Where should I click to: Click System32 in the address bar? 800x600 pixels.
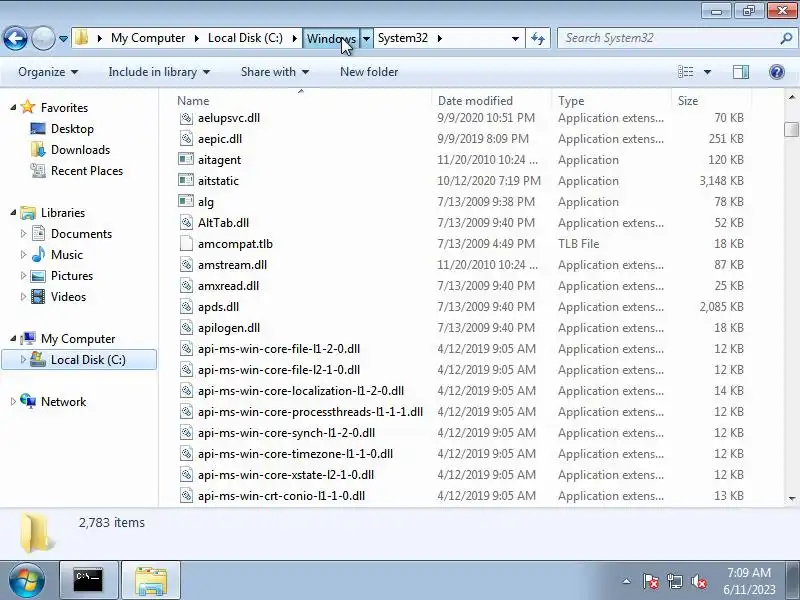[x=403, y=38]
